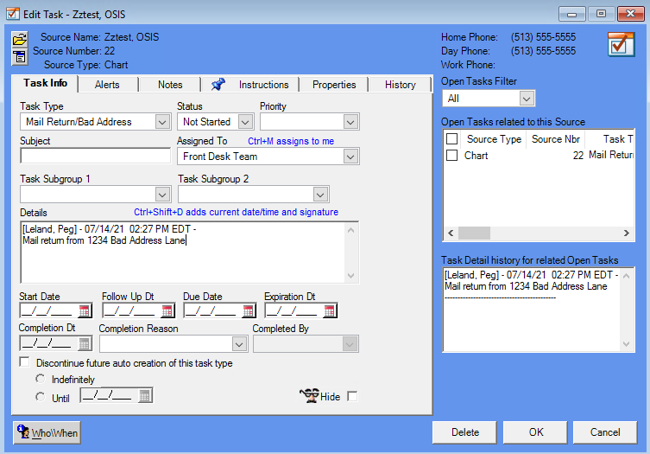Expand Task Subgroup 2 dropdown
This screenshot has height=454, width=650.
pos(320,194)
